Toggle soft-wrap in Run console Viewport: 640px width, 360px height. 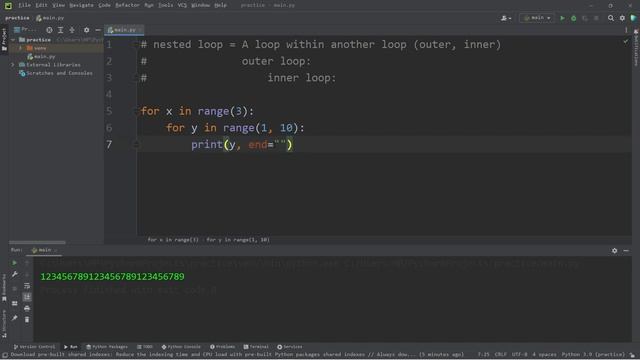[x=27, y=286]
